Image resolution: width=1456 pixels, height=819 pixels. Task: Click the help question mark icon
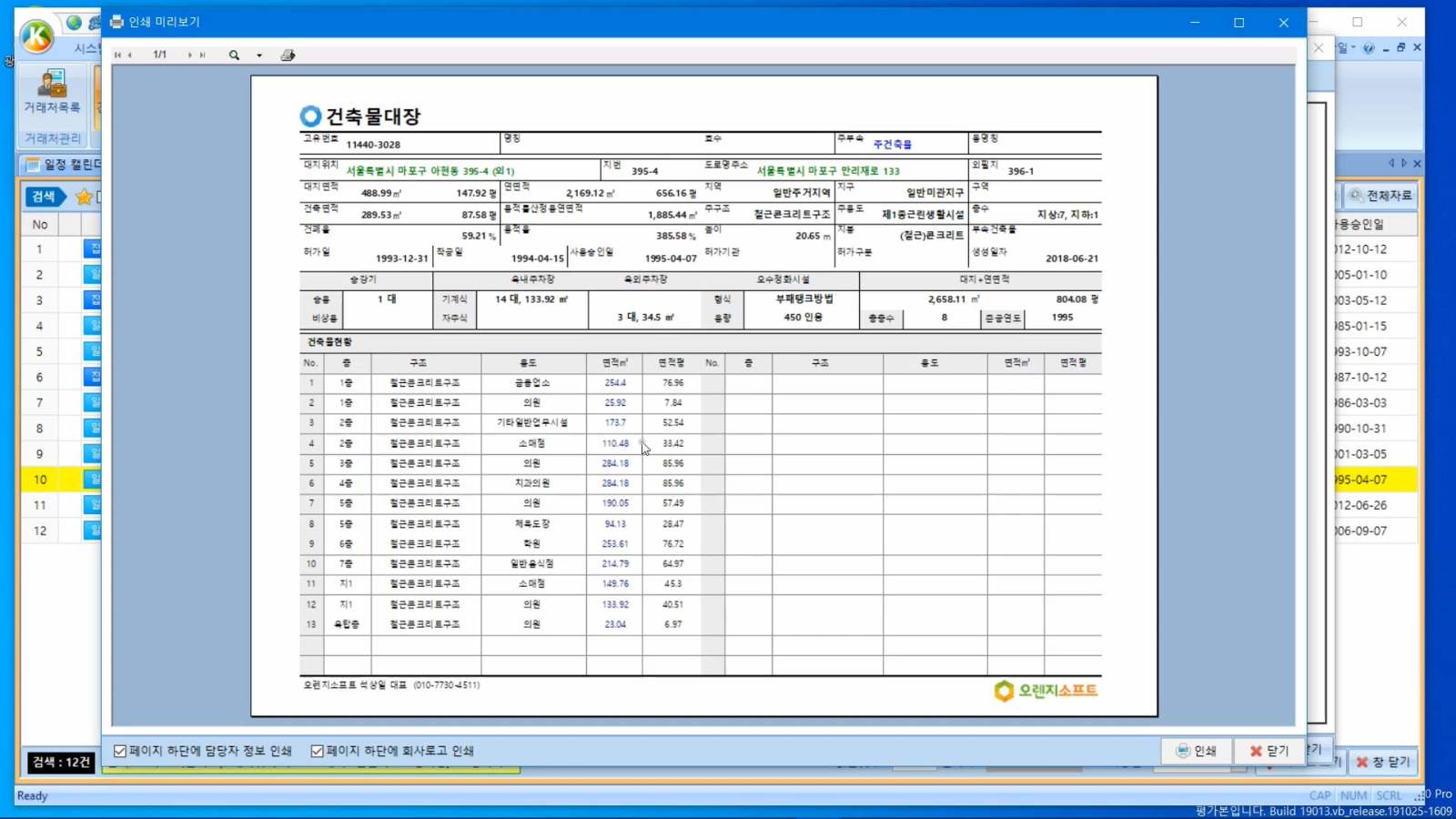pyautogui.click(x=1369, y=48)
